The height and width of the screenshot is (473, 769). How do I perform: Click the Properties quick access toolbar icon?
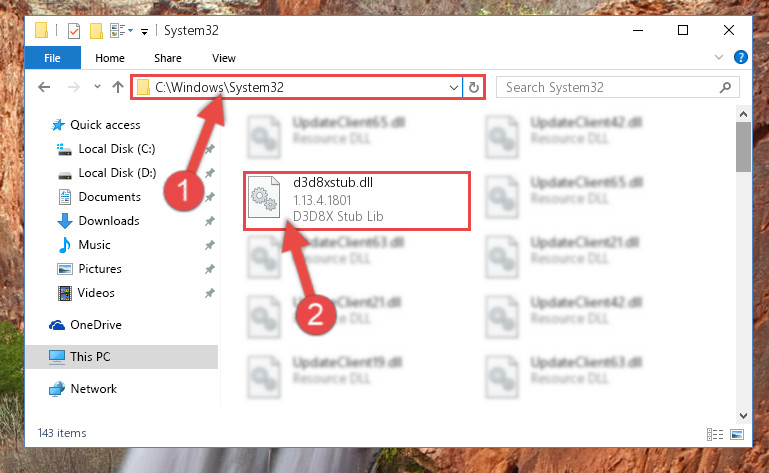pos(74,31)
